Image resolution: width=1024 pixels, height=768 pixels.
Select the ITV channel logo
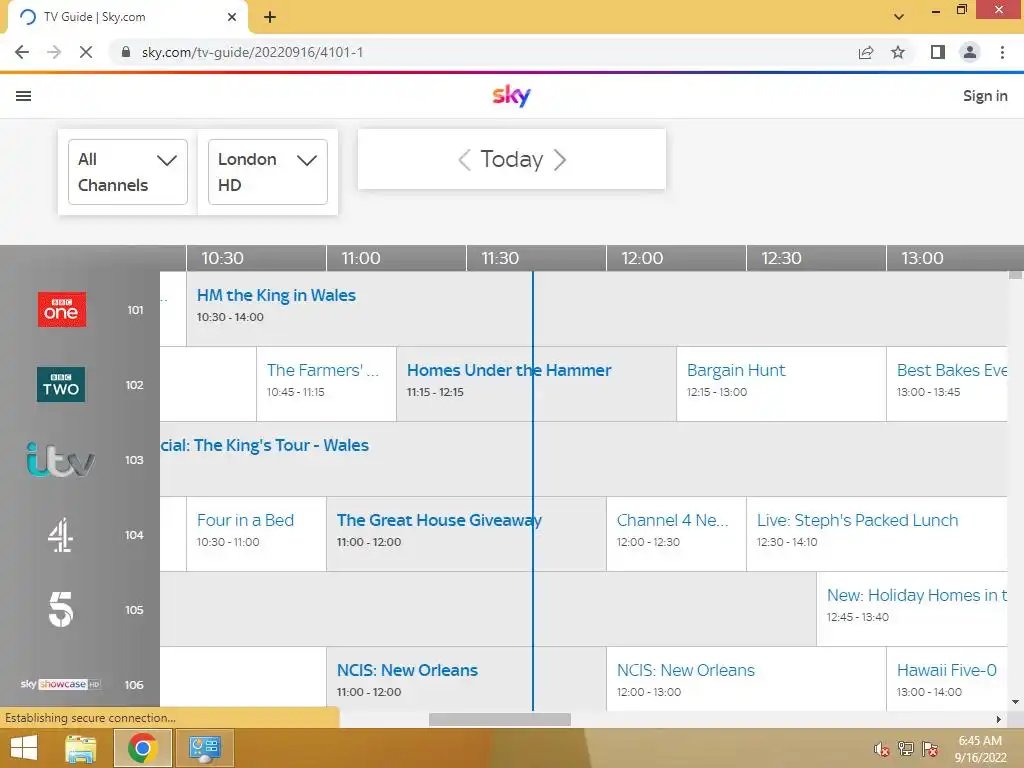click(x=61, y=459)
